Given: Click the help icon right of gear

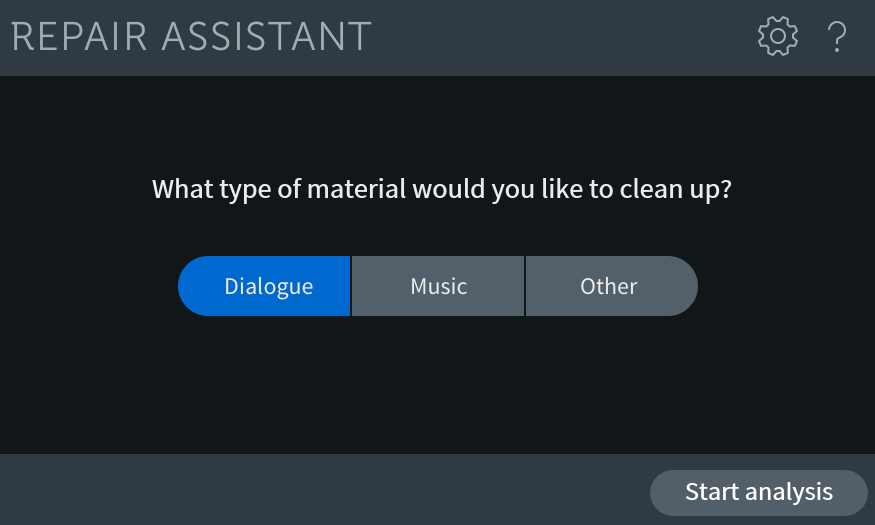Looking at the screenshot, I should pos(836,37).
